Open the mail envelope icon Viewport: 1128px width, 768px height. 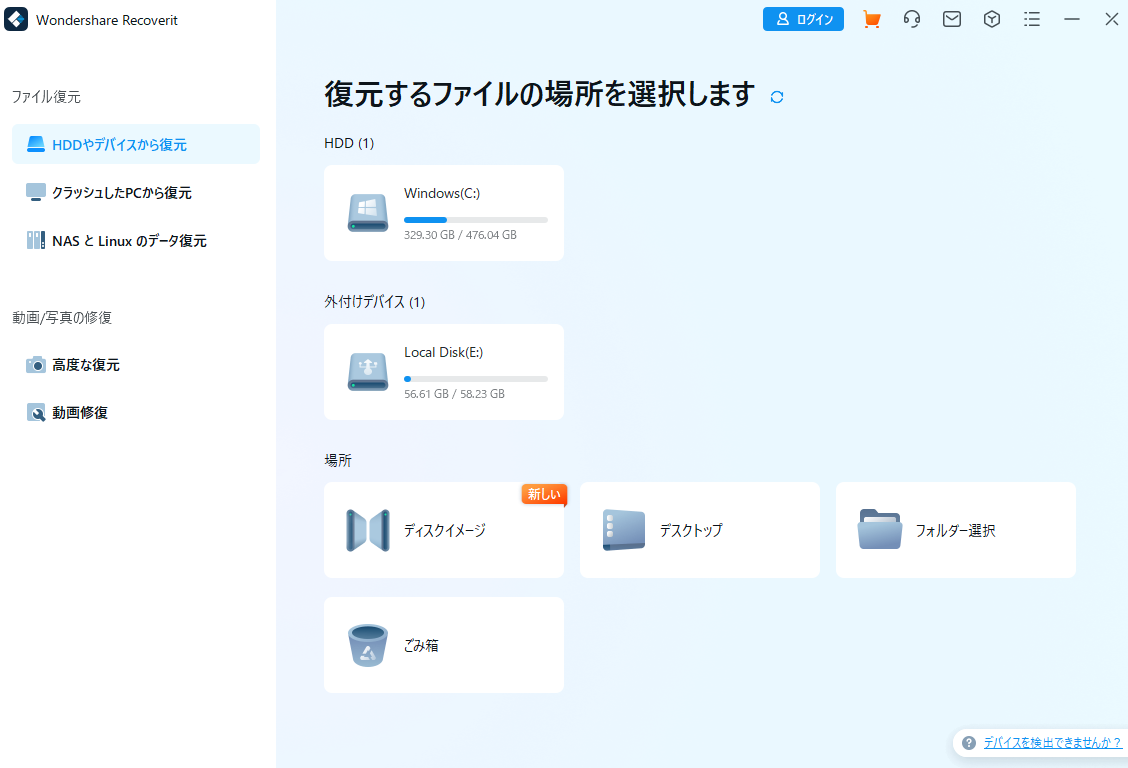tap(952, 19)
